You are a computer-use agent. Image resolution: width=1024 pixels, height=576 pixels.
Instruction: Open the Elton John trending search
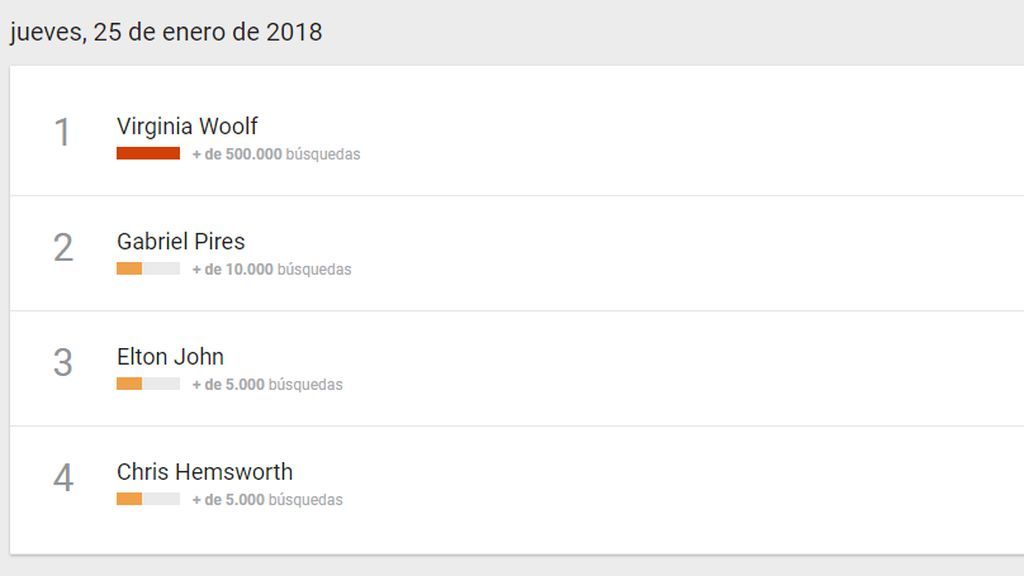coord(170,357)
